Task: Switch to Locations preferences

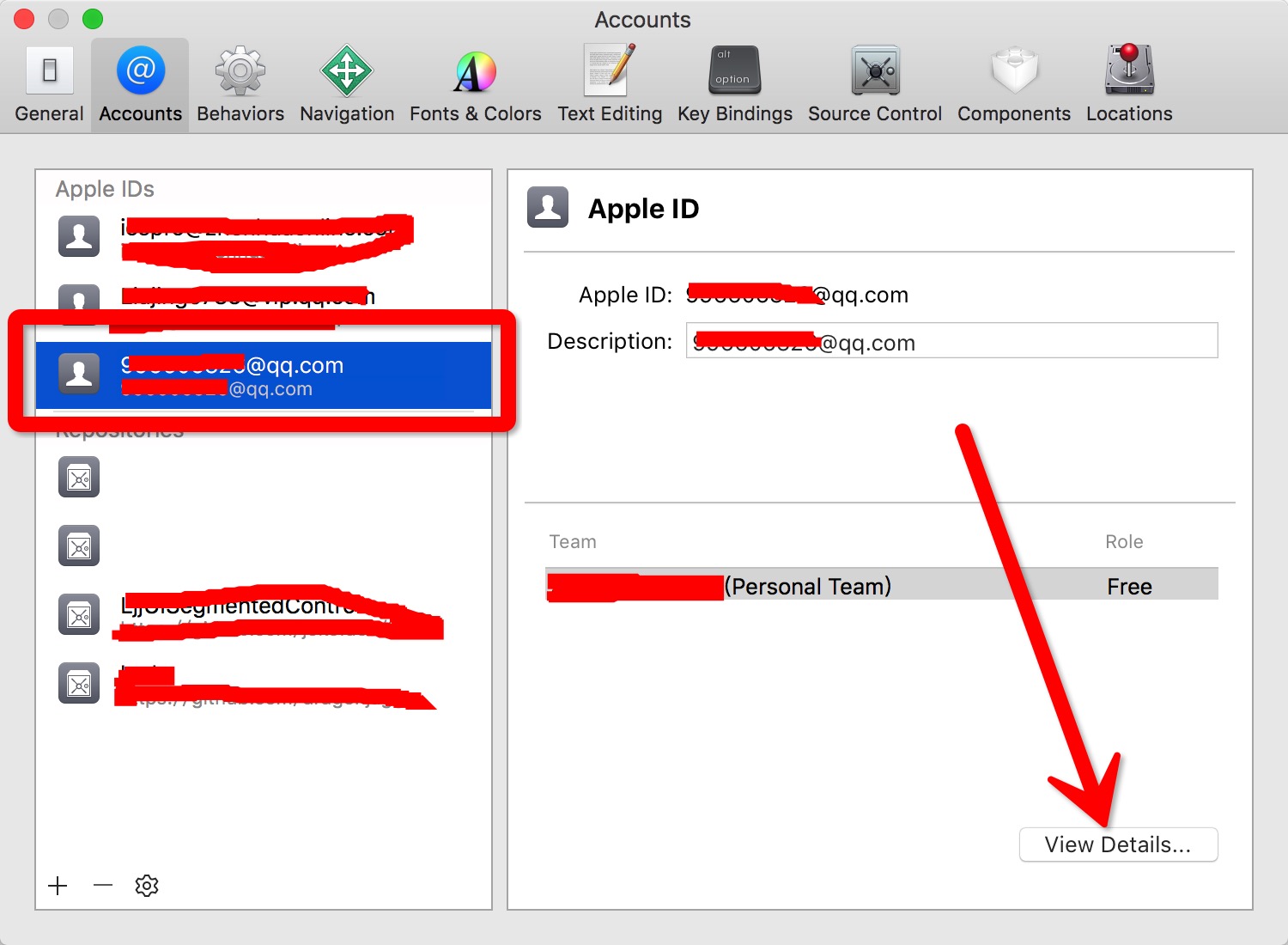Action: pos(1129,84)
